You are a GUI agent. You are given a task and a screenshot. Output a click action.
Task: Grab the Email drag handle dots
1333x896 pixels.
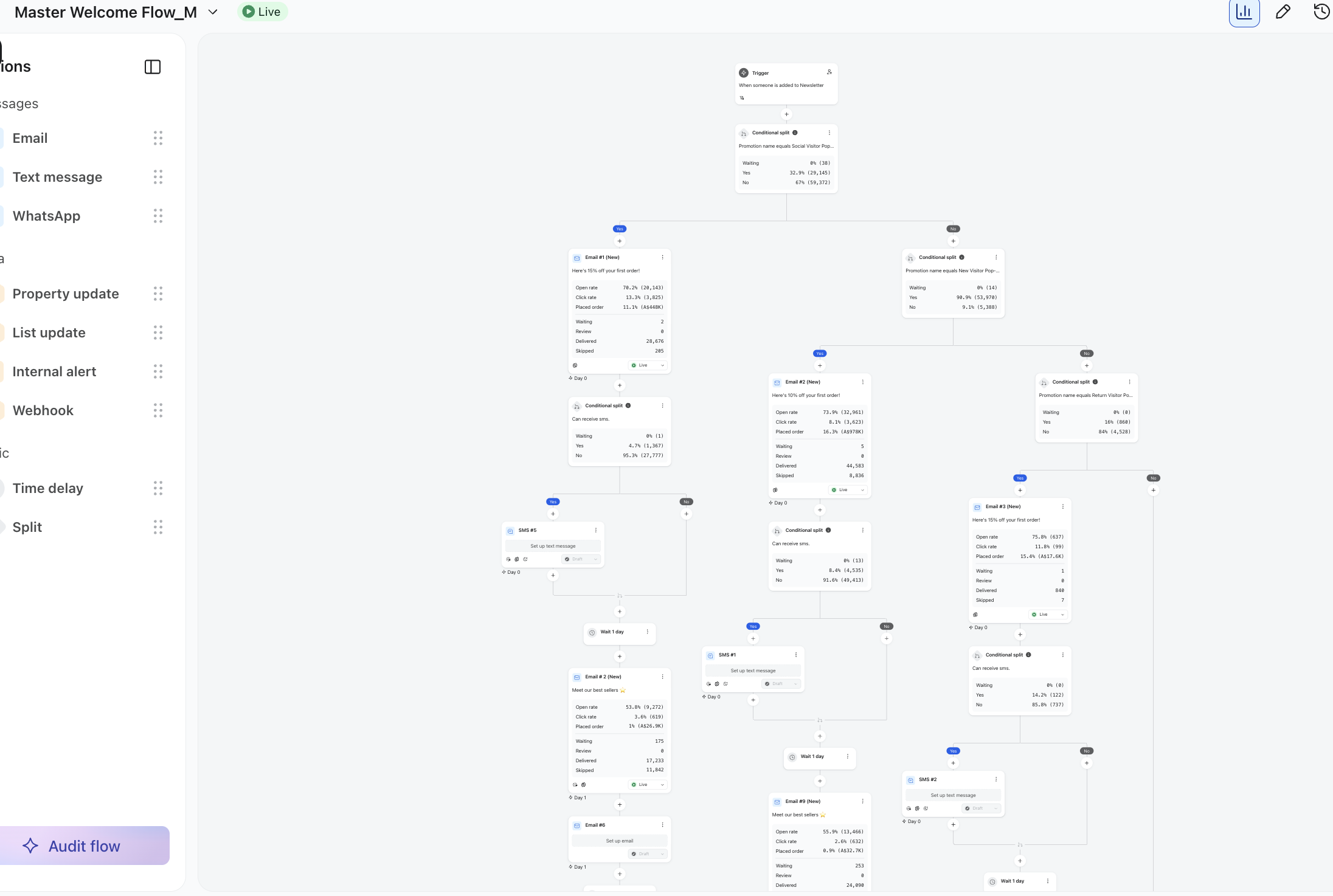coord(158,138)
